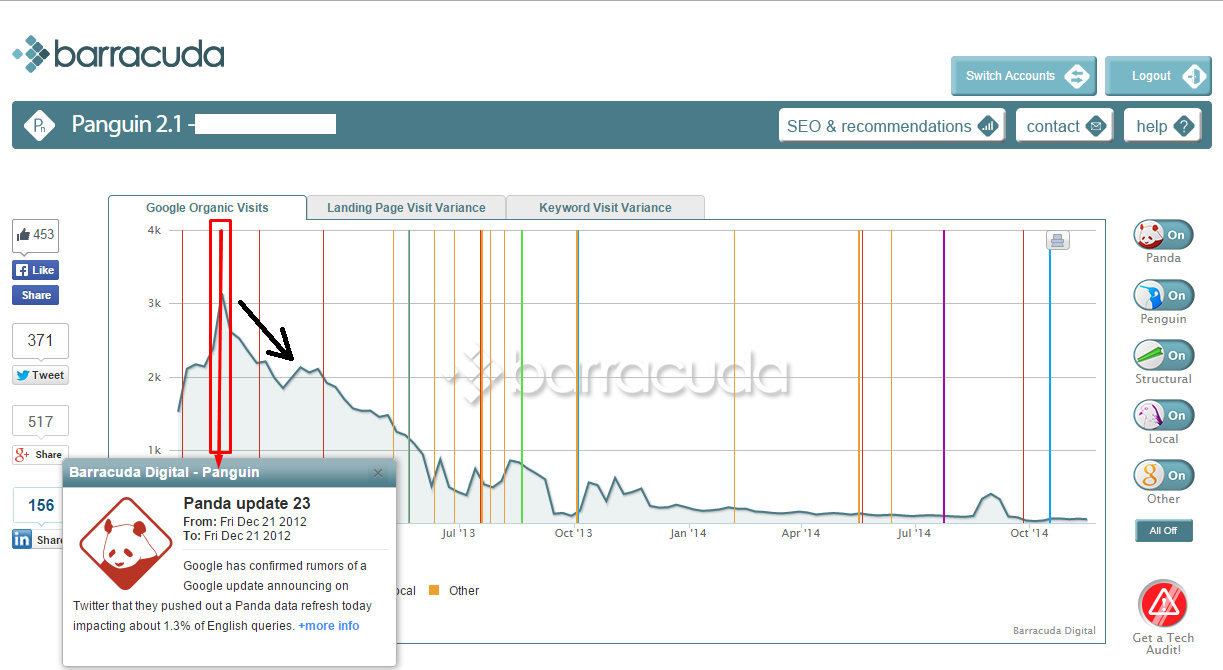This screenshot has height=670, width=1223.
Task: Click the All Off button
Action: coord(1164,531)
